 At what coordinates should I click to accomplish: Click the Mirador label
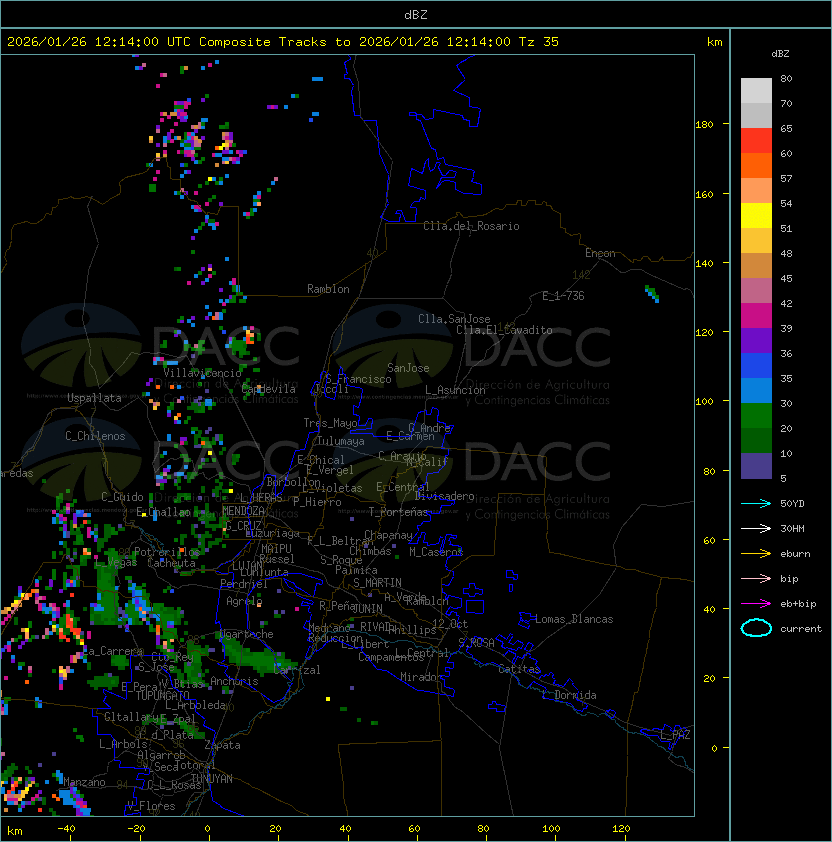(x=422, y=677)
